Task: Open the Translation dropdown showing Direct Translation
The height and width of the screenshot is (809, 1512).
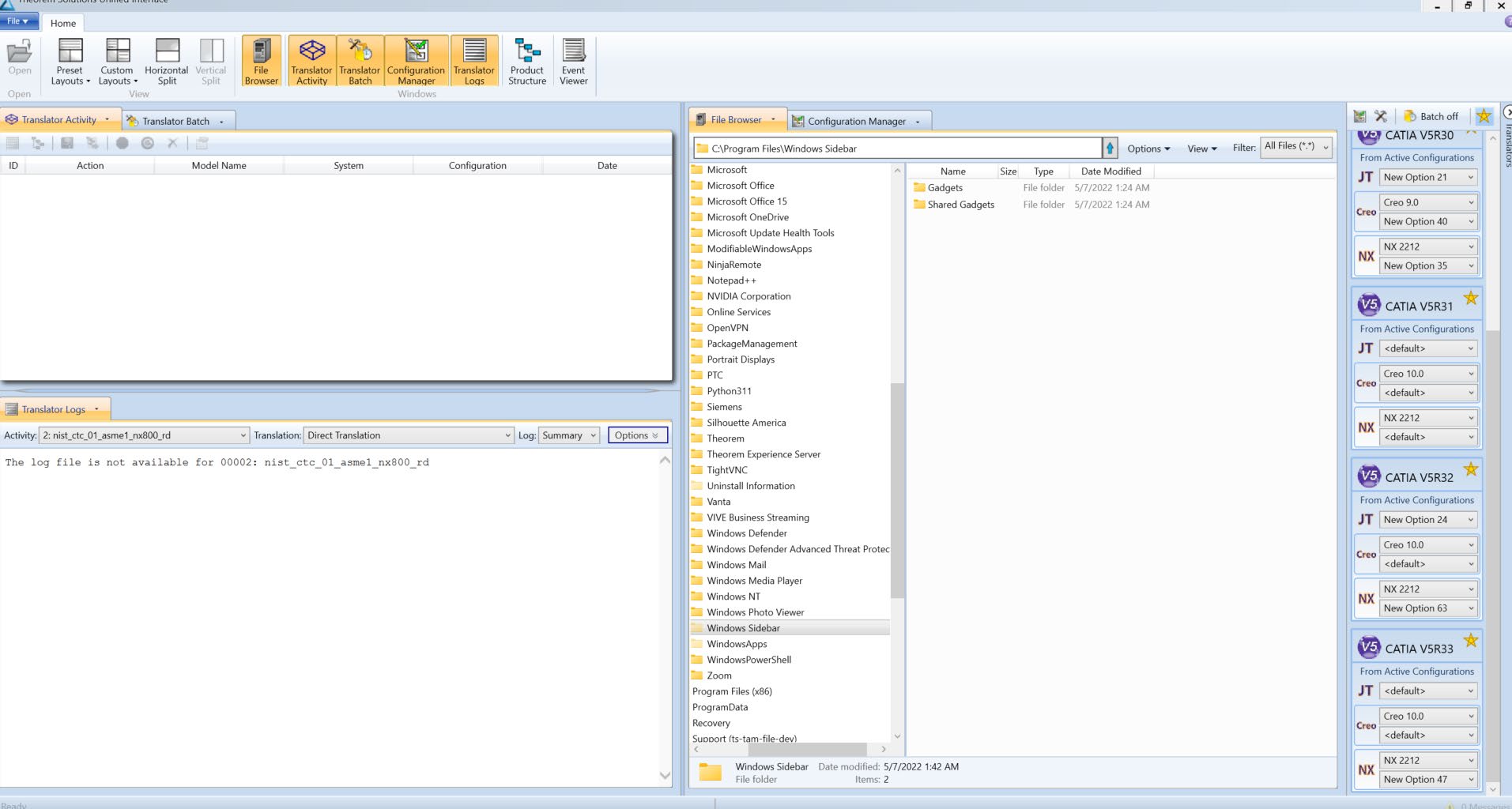Action: [409, 435]
